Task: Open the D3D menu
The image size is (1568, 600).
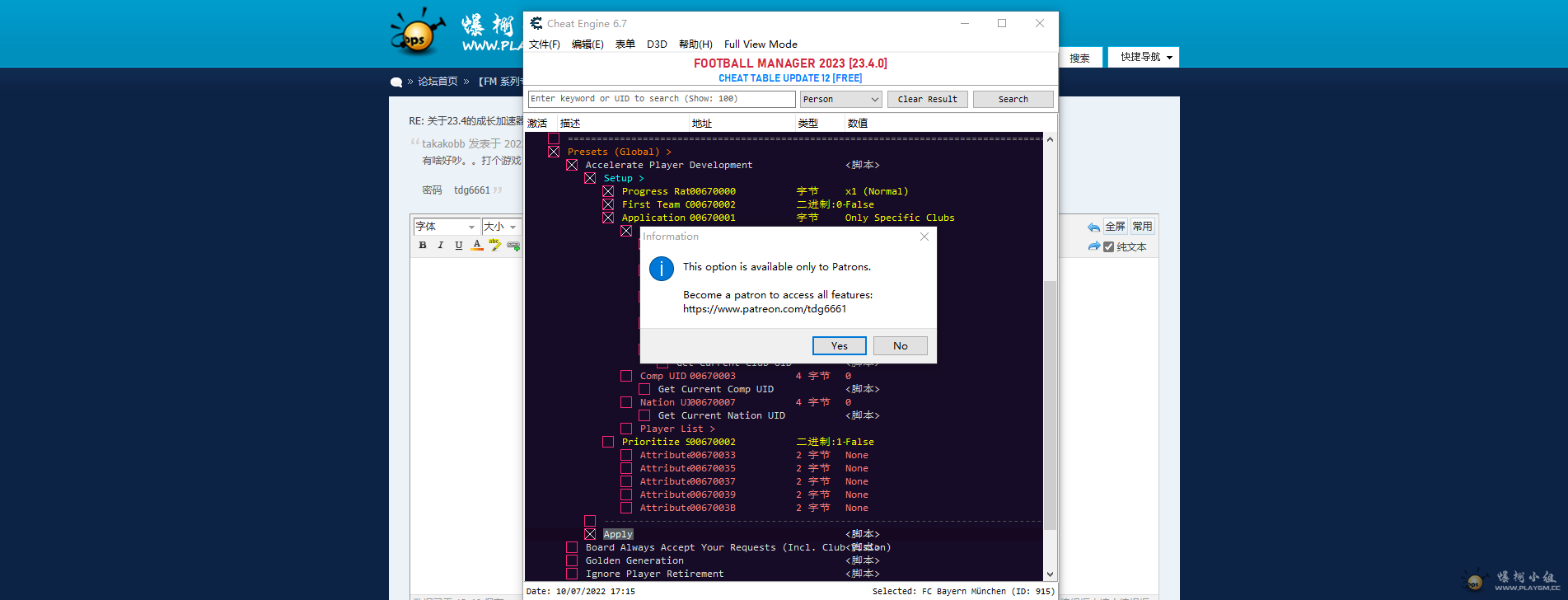Action: (657, 45)
